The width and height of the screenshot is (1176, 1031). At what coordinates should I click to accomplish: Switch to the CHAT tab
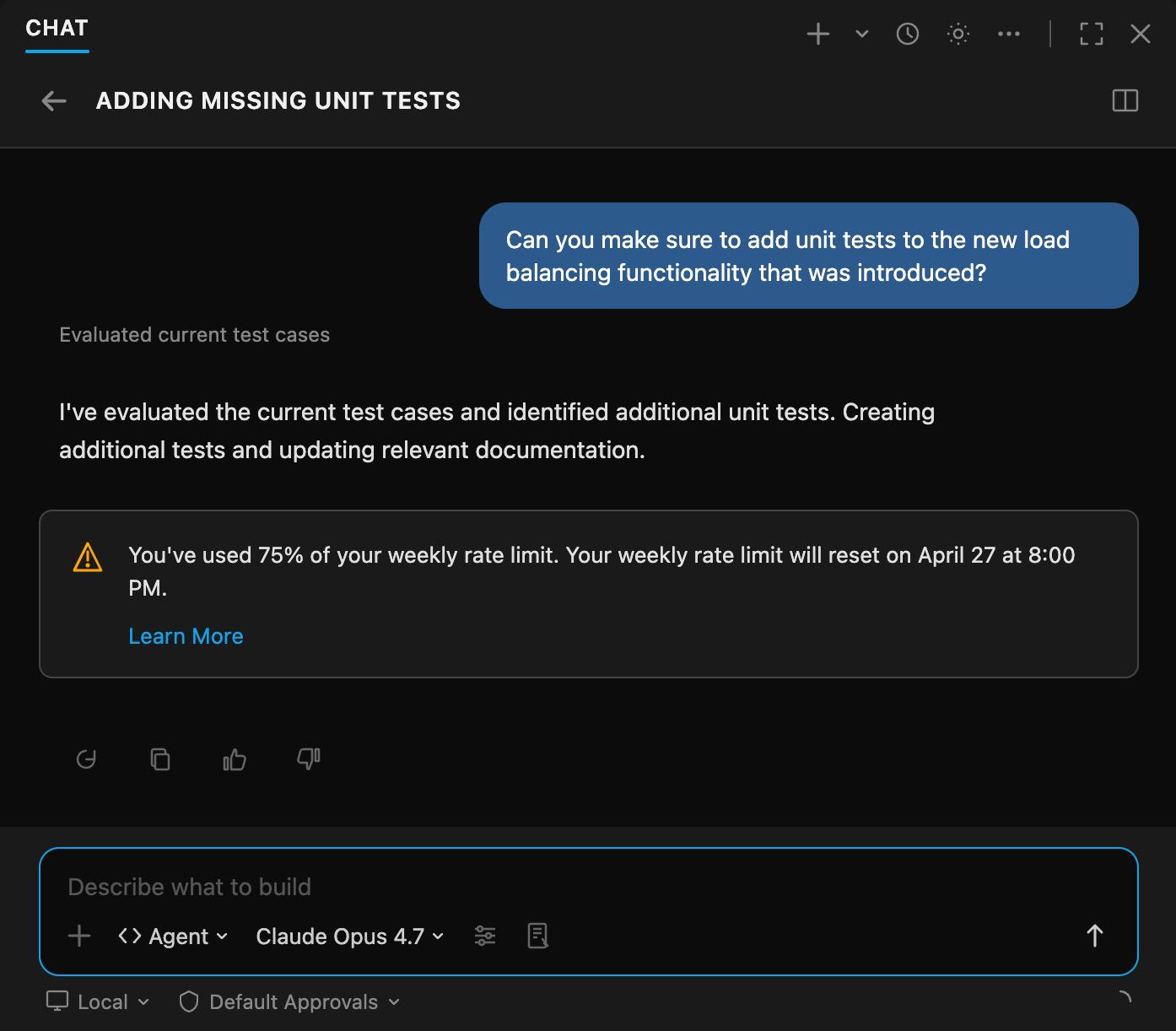[57, 28]
